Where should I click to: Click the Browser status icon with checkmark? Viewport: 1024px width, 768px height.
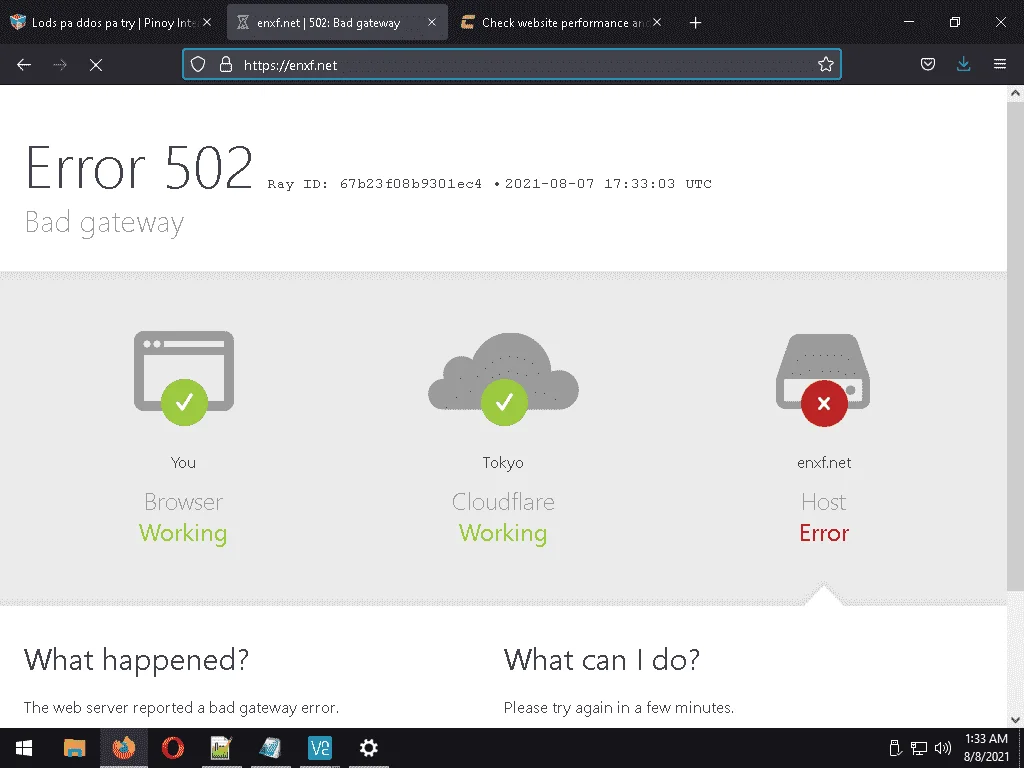(184, 377)
